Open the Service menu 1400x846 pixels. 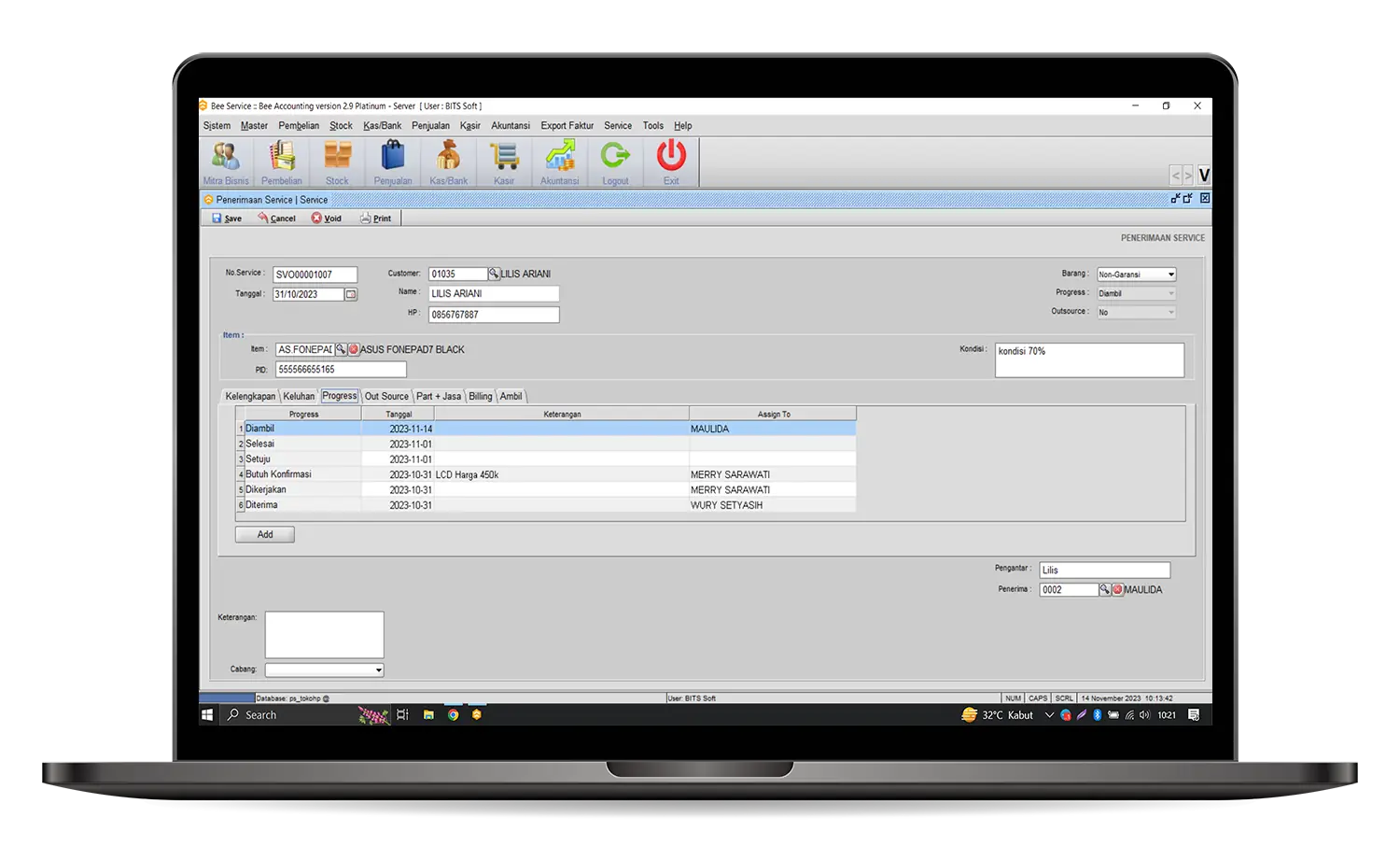(618, 126)
